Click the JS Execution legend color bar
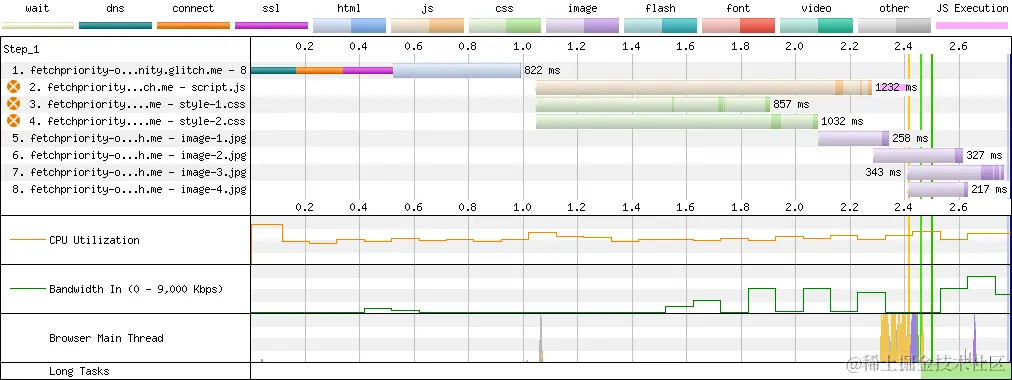Screen dimensions: 1012x380 click(x=972, y=26)
